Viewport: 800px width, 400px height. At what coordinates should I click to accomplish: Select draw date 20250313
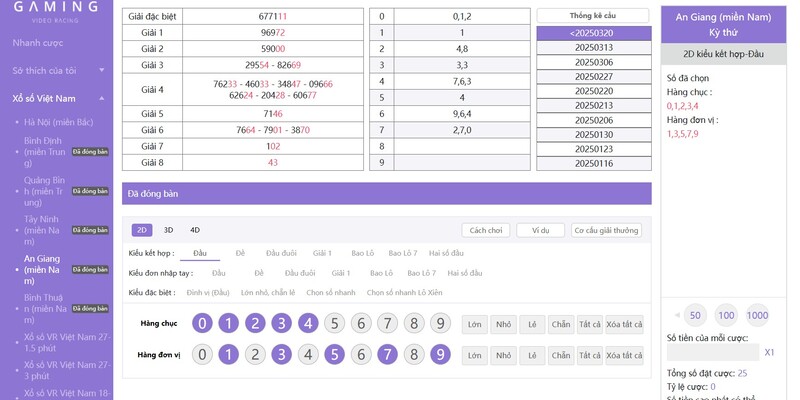coord(594,47)
